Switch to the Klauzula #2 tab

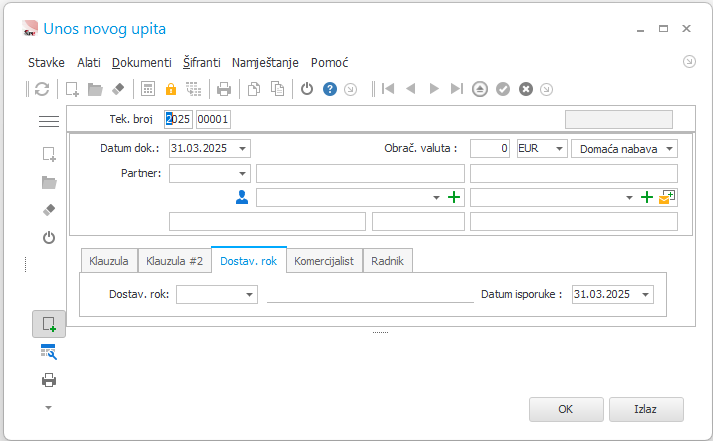coord(174,261)
